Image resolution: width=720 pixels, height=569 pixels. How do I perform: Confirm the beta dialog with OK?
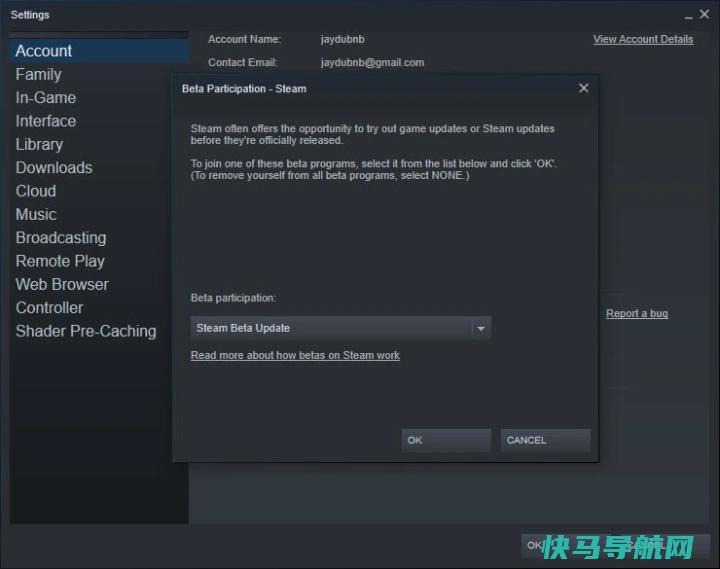[x=446, y=440]
